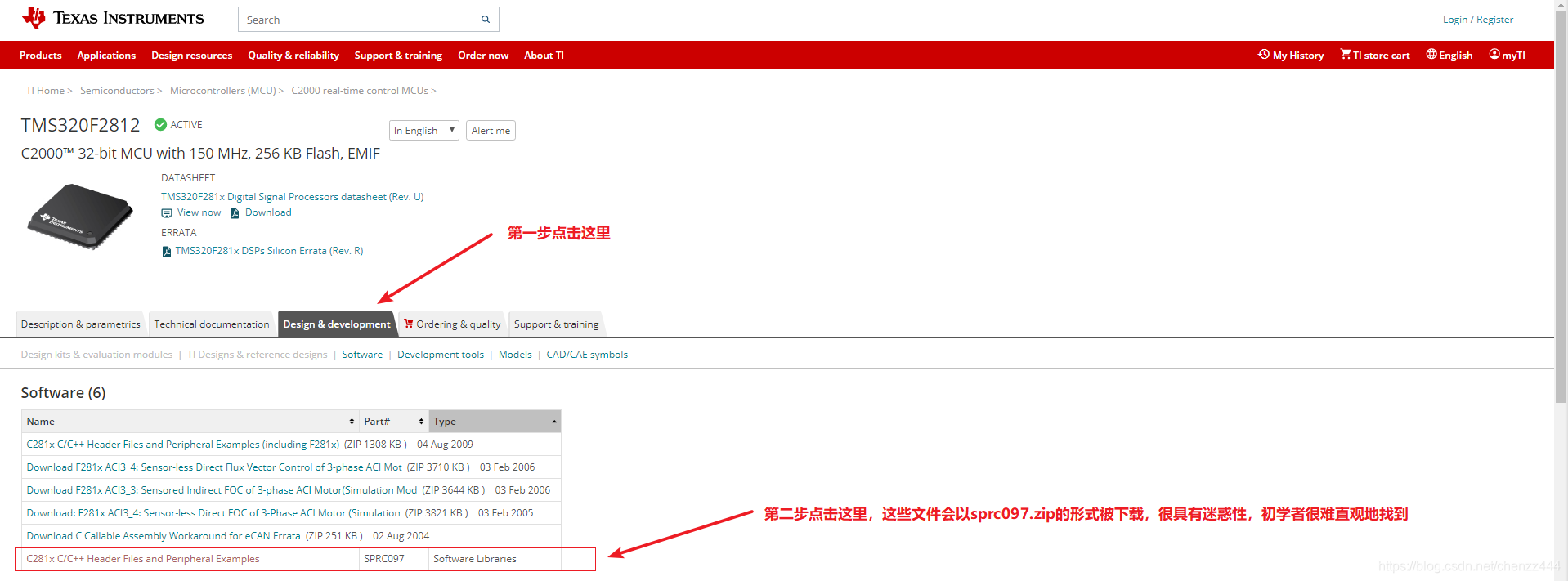The image size is (1568, 581).
Task: Click Semiconductors breadcrumb link
Action: tap(117, 91)
